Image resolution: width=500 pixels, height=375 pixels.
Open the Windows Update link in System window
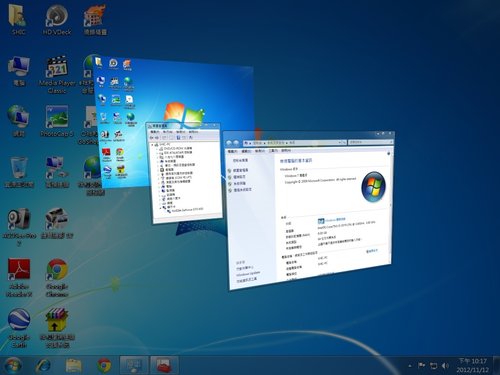[x=248, y=274]
